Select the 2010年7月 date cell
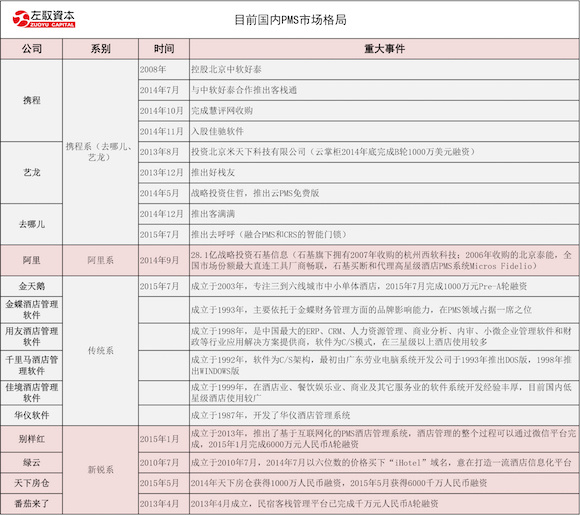 click(x=164, y=462)
